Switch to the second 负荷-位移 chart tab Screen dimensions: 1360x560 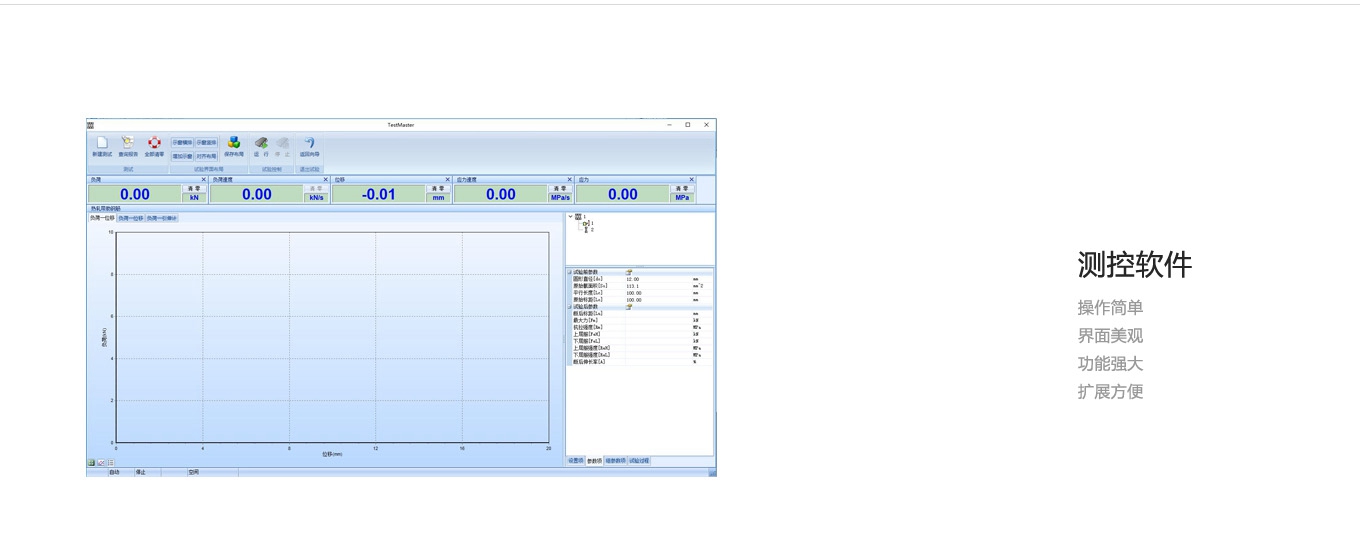click(130, 218)
